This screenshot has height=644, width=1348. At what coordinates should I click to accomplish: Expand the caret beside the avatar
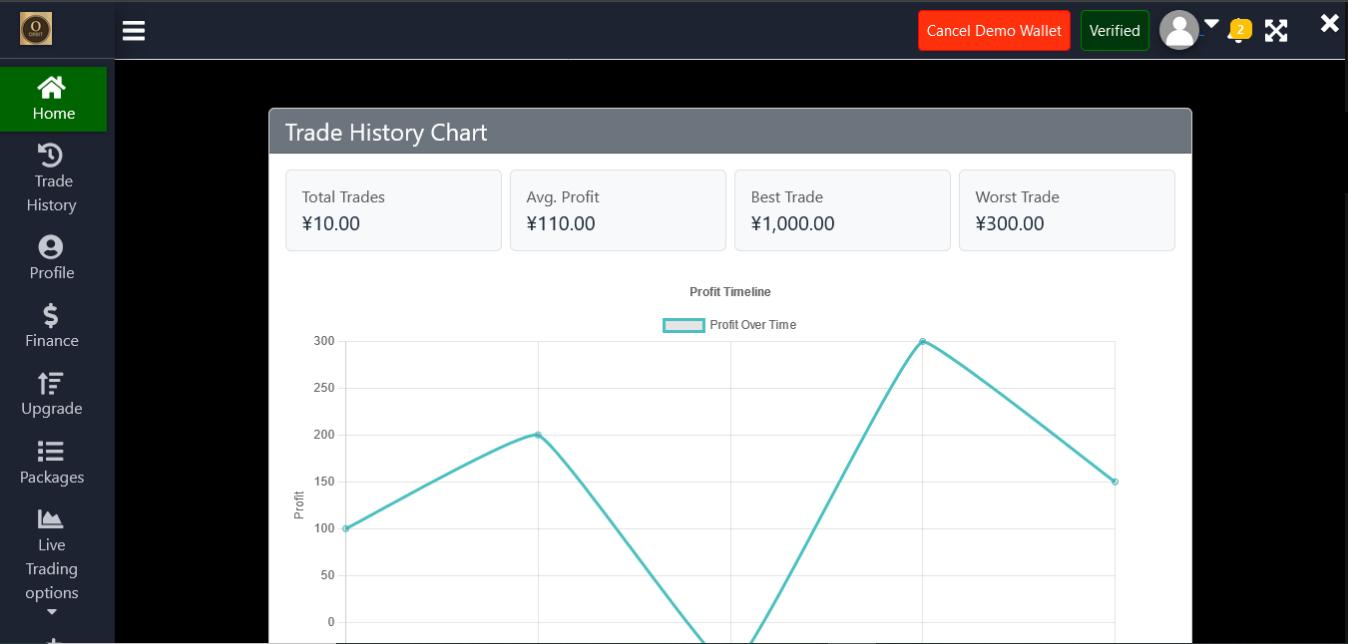1211,23
